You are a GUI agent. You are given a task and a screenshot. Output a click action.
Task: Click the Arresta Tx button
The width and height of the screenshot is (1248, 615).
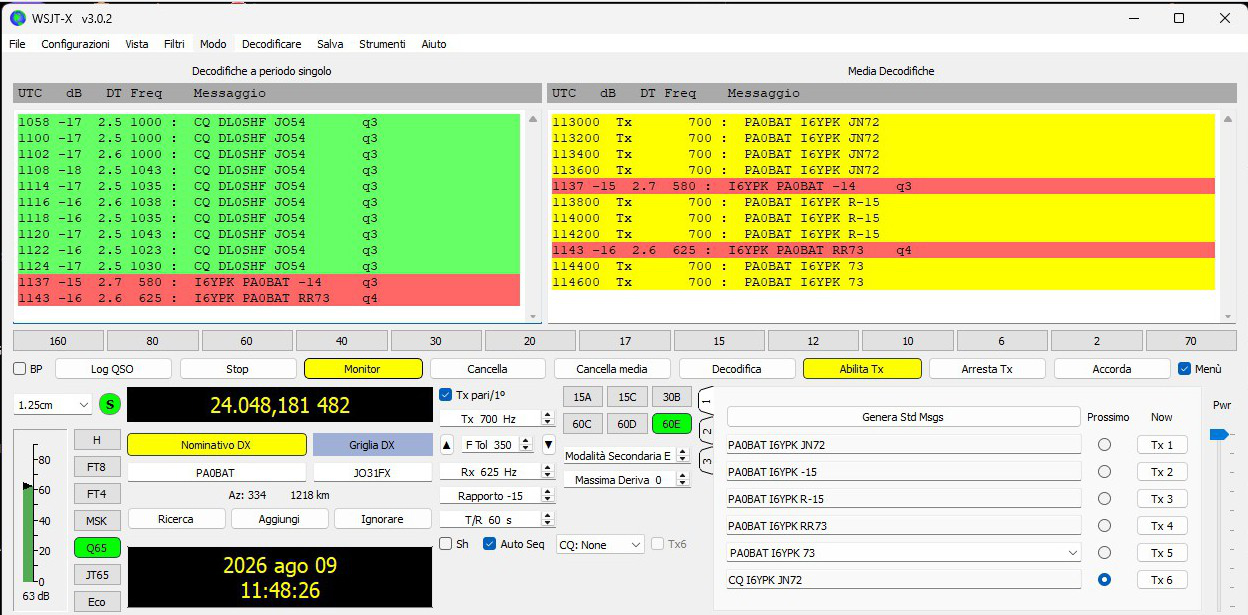[x=987, y=369]
